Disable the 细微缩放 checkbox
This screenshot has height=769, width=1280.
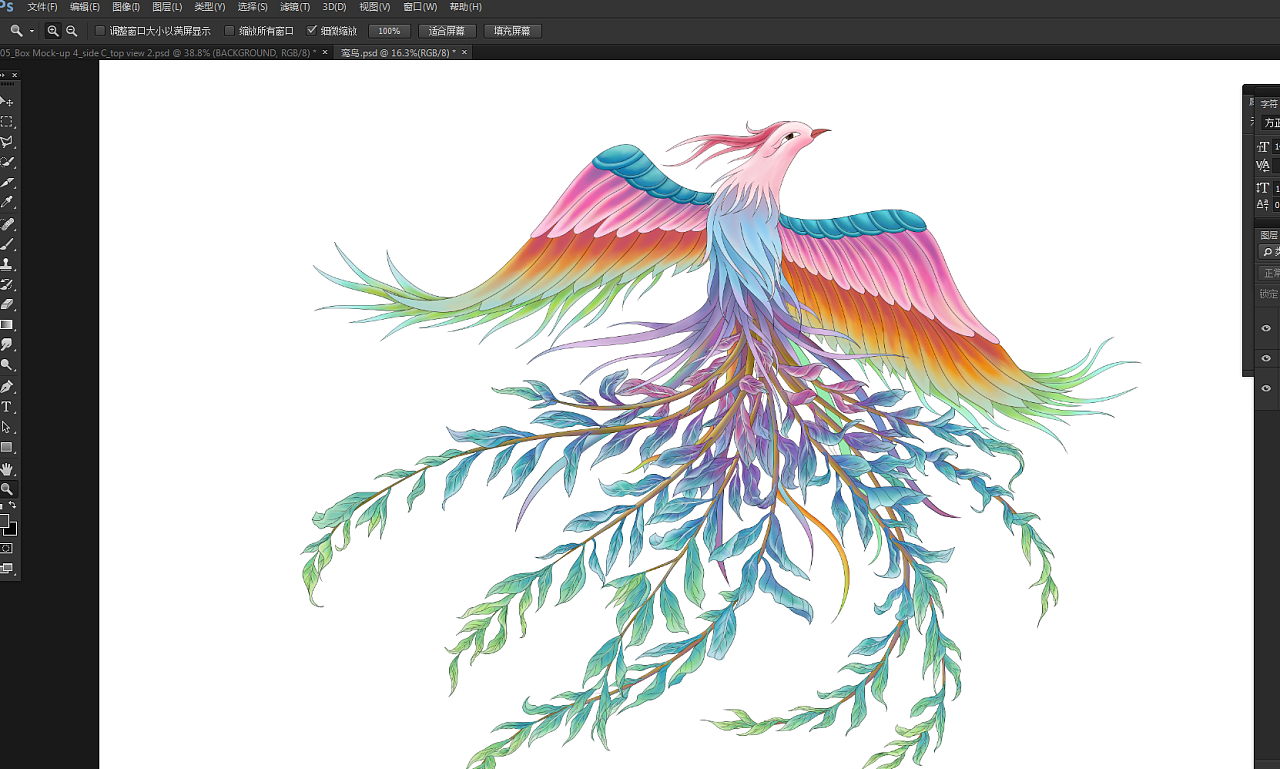click(x=313, y=31)
